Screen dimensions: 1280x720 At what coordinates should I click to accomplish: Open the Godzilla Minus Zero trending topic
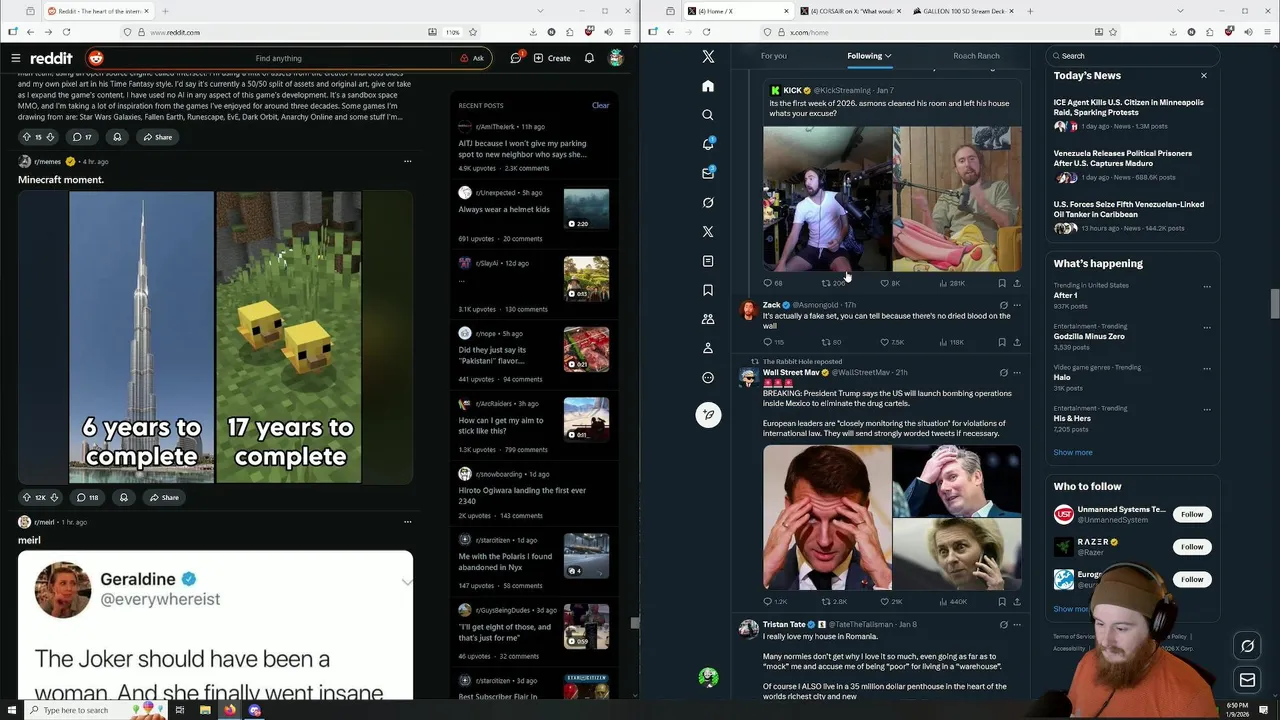click(1089, 337)
